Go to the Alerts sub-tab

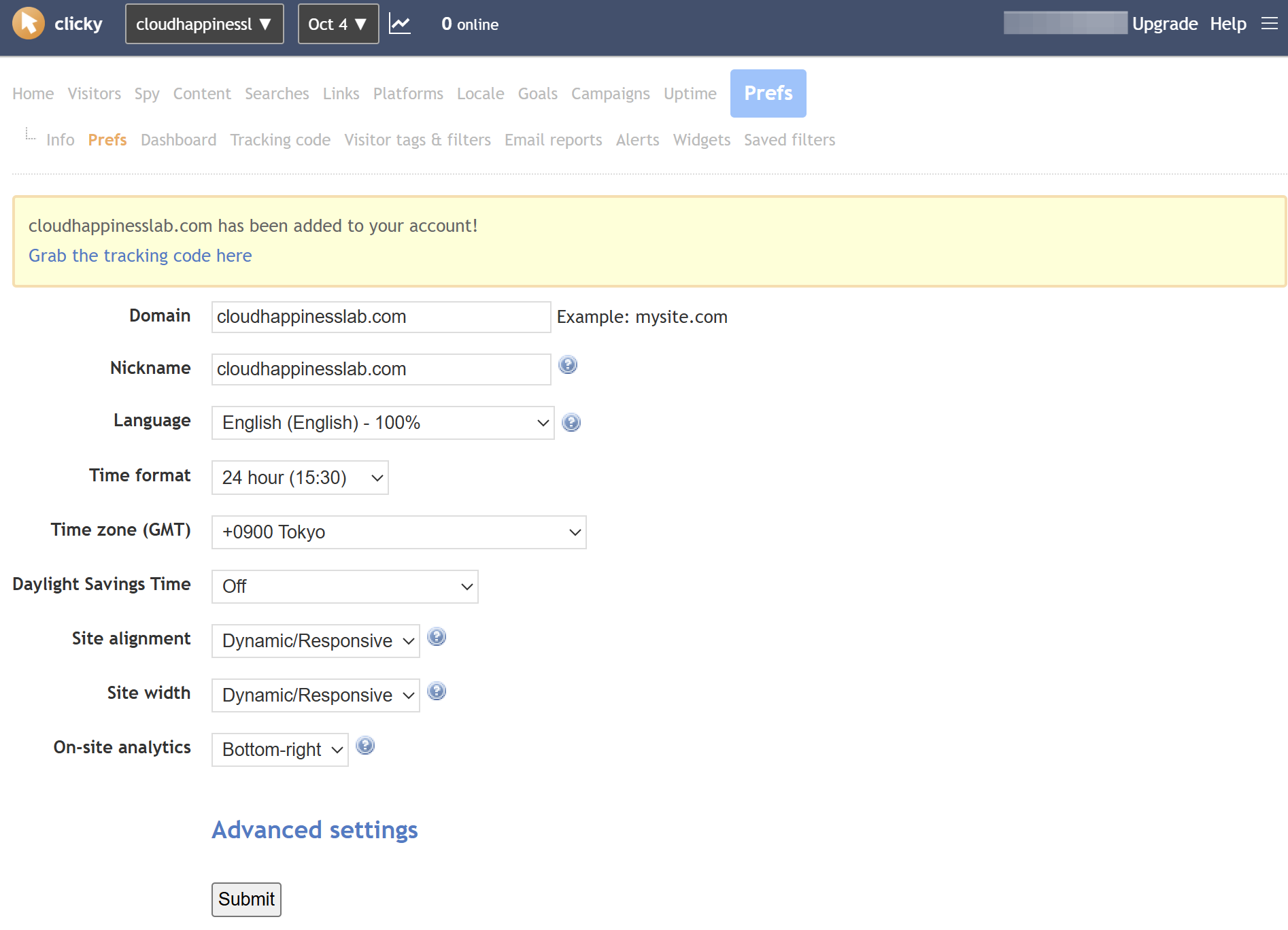[638, 140]
